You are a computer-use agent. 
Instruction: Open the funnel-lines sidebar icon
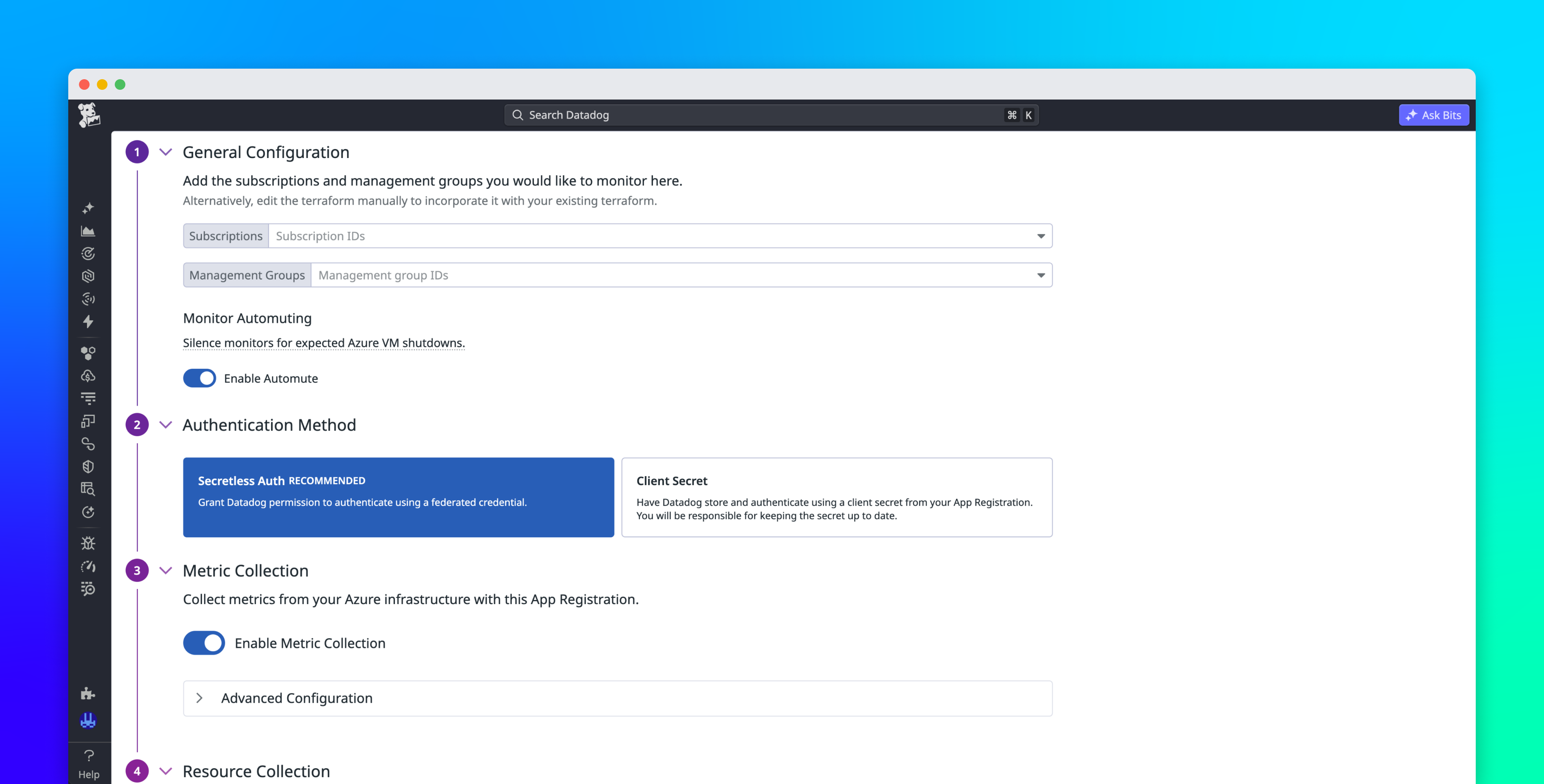click(x=88, y=398)
